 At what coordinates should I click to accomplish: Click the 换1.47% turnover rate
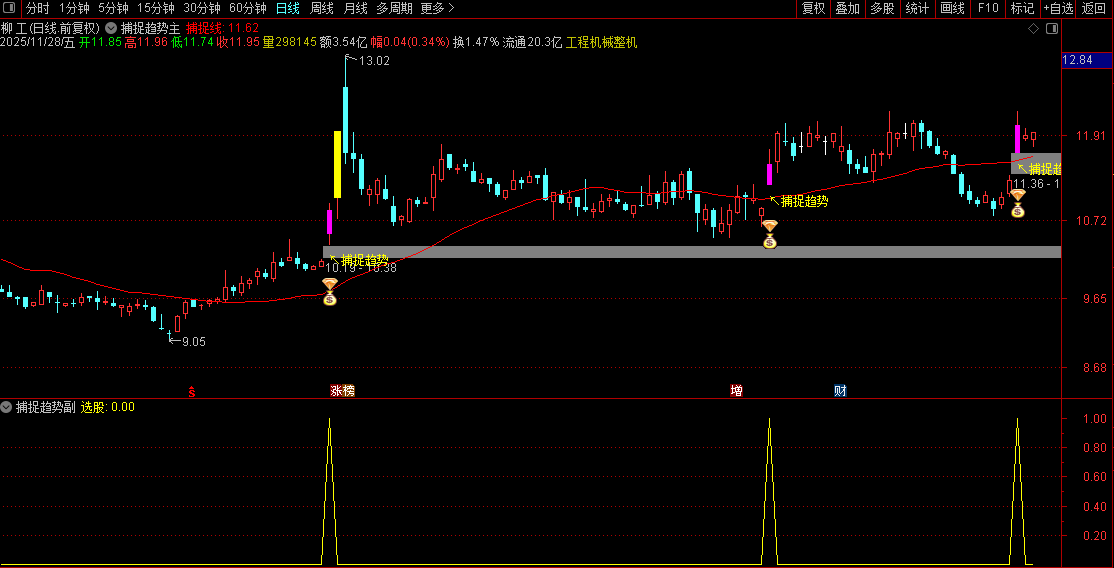click(x=476, y=43)
